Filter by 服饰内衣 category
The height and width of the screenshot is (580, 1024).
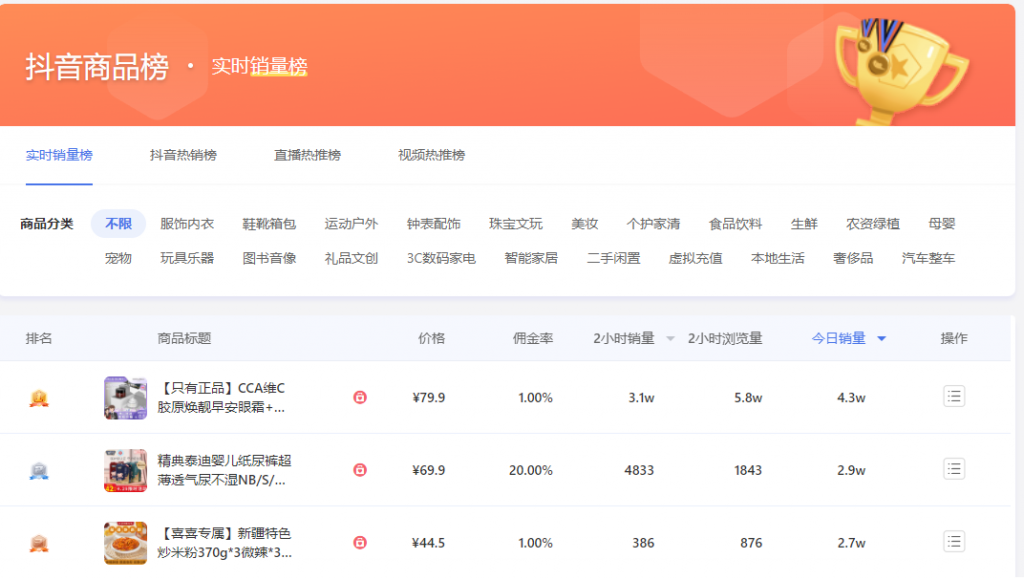187,224
